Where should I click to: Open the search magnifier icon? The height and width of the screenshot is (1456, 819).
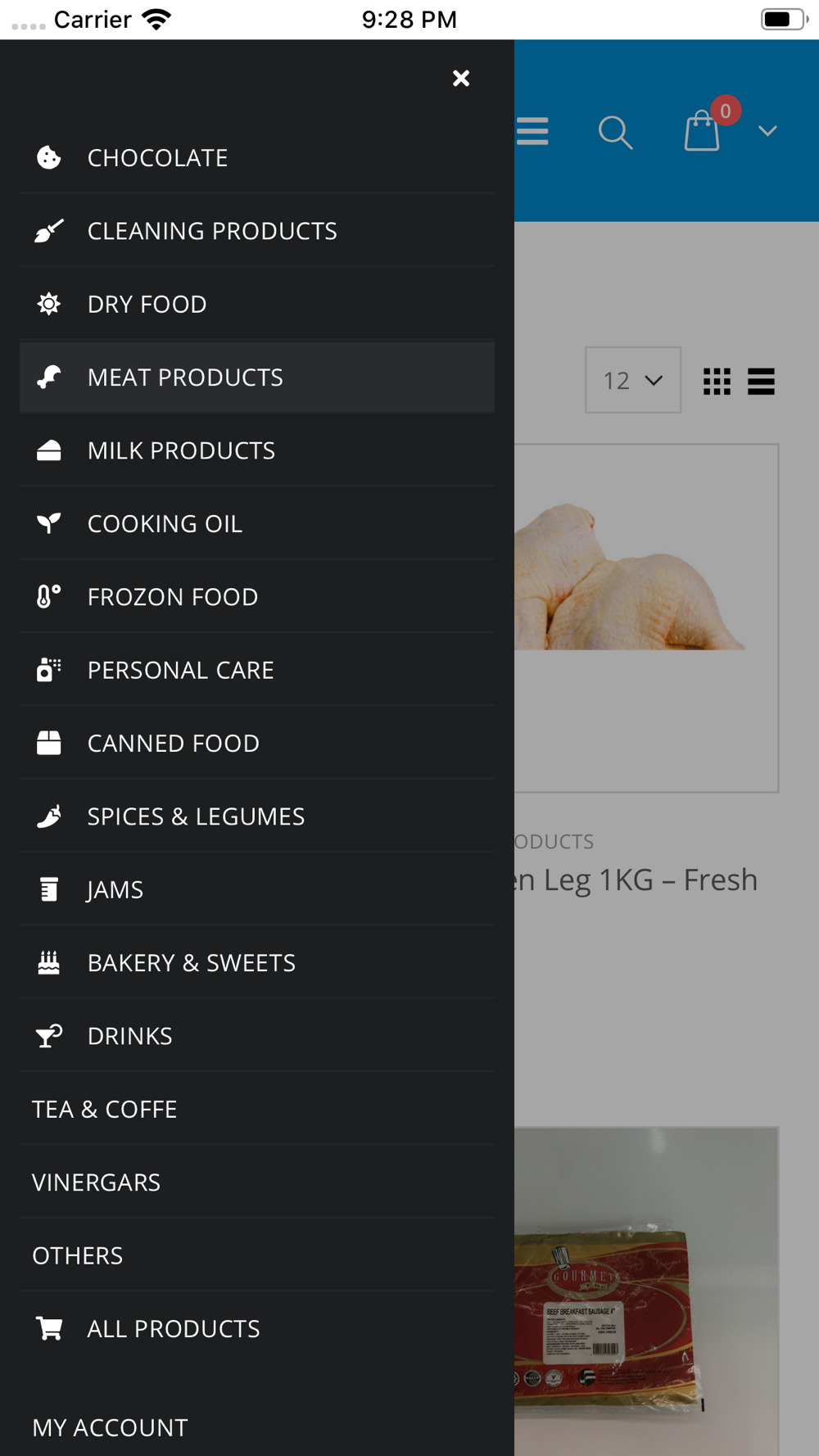coord(615,132)
